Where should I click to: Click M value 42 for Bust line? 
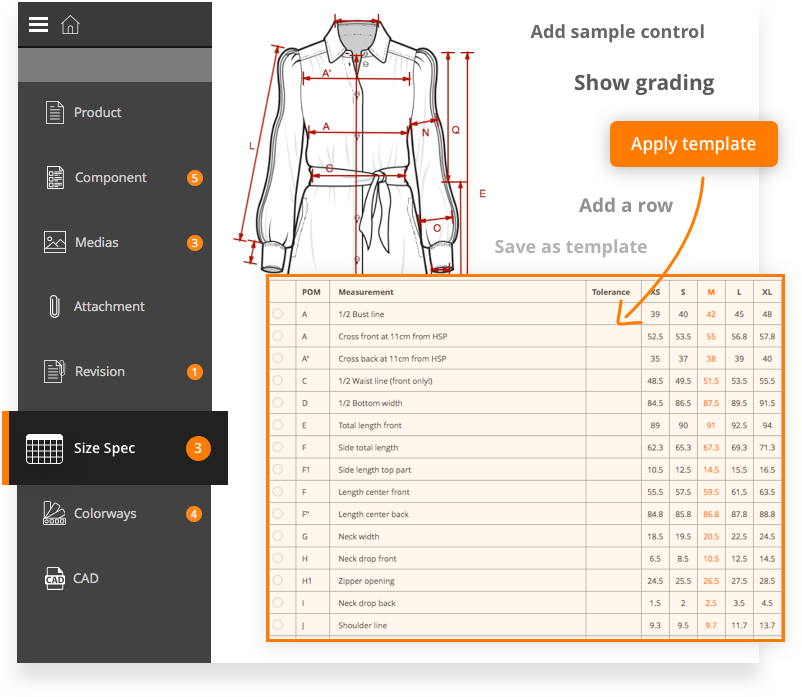[711, 314]
